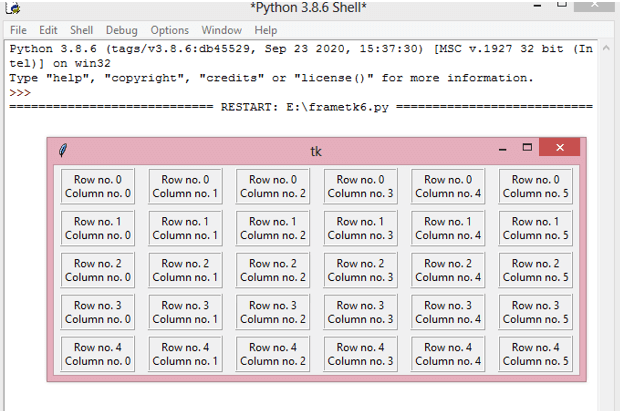The width and height of the screenshot is (620, 411).
Task: Minimize the tk window
Action: point(503,149)
